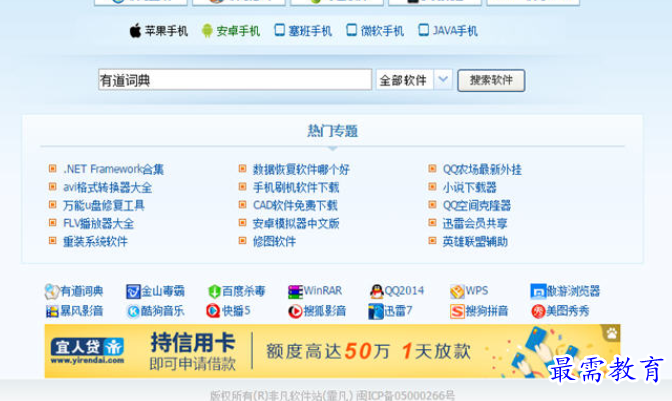Click the 酷狗音乐 app icon

point(133,311)
